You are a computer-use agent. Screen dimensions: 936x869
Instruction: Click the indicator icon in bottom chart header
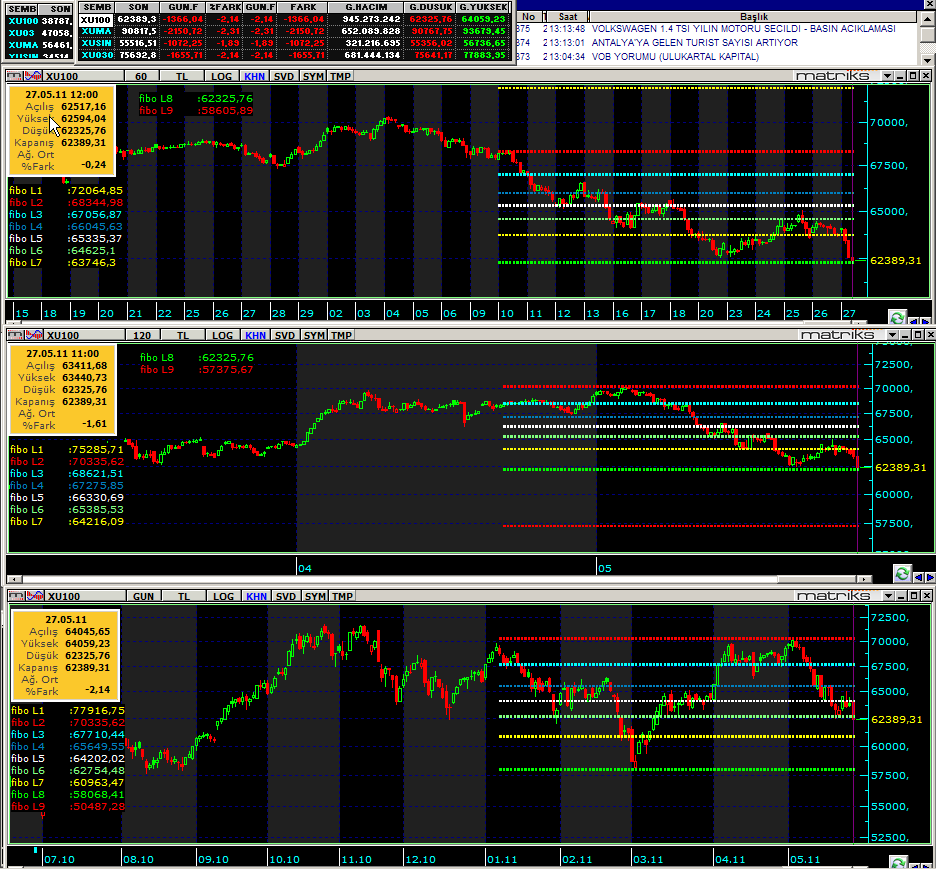36,595
